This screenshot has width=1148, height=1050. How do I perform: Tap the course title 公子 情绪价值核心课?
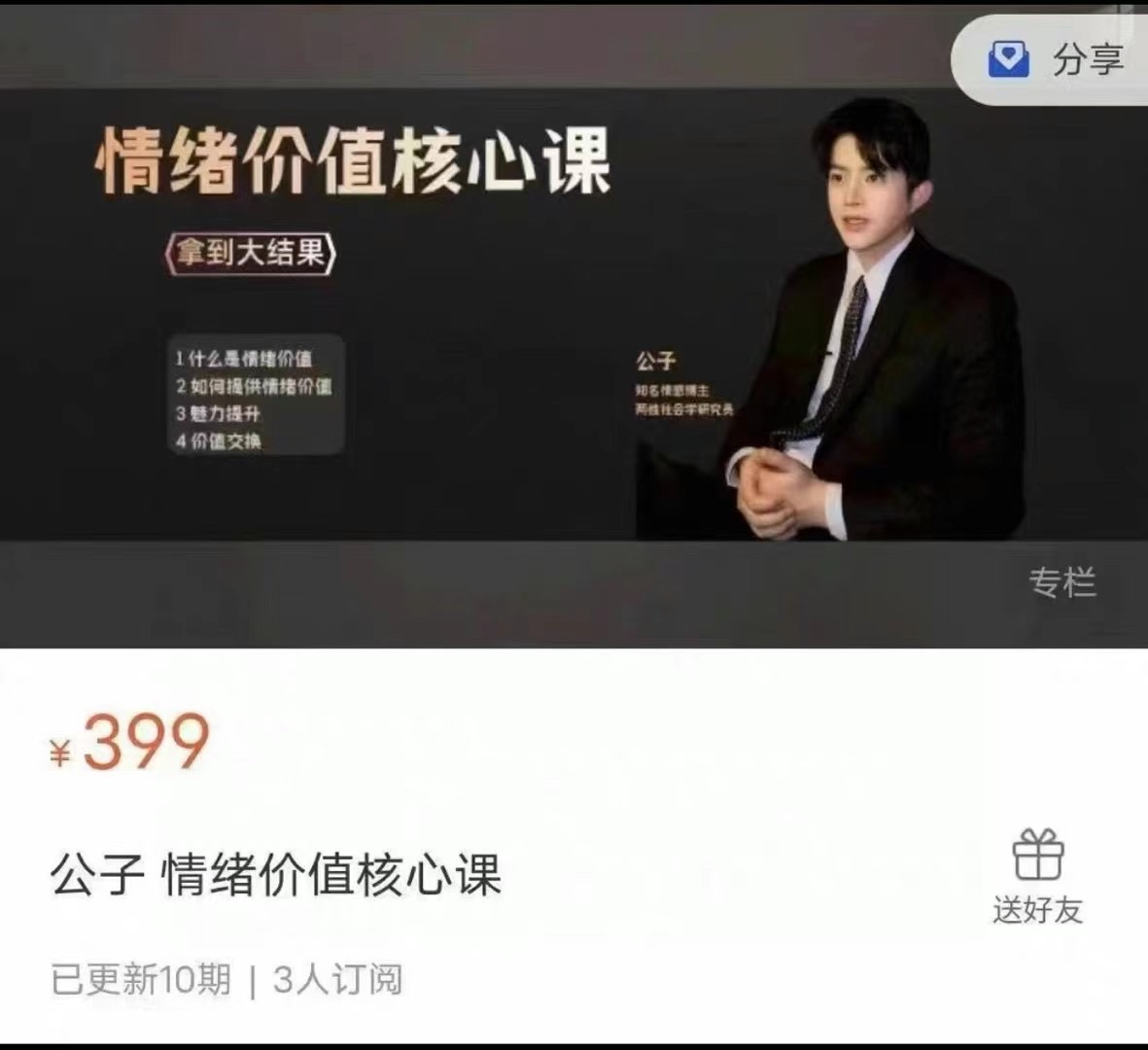pyautogui.click(x=276, y=874)
